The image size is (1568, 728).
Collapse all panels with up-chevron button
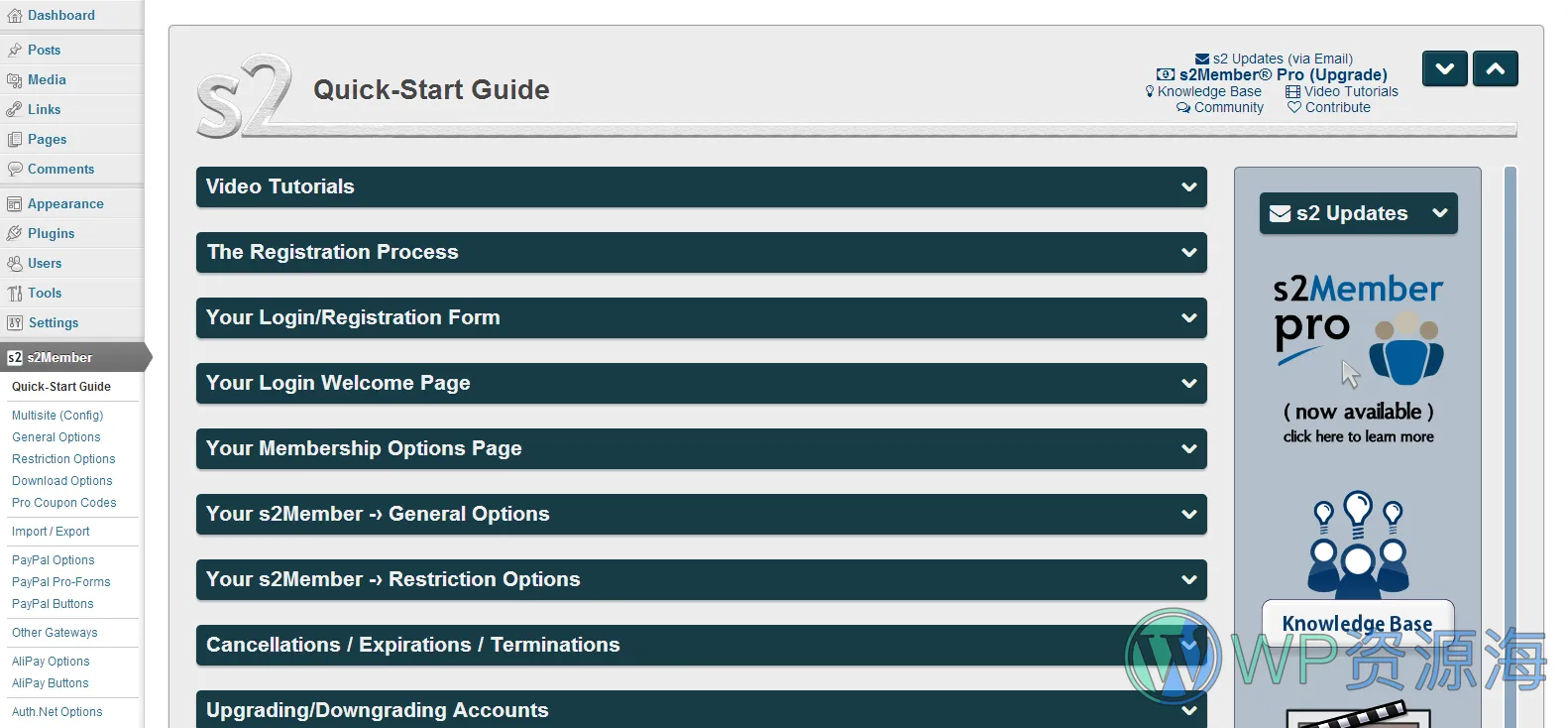(1496, 68)
